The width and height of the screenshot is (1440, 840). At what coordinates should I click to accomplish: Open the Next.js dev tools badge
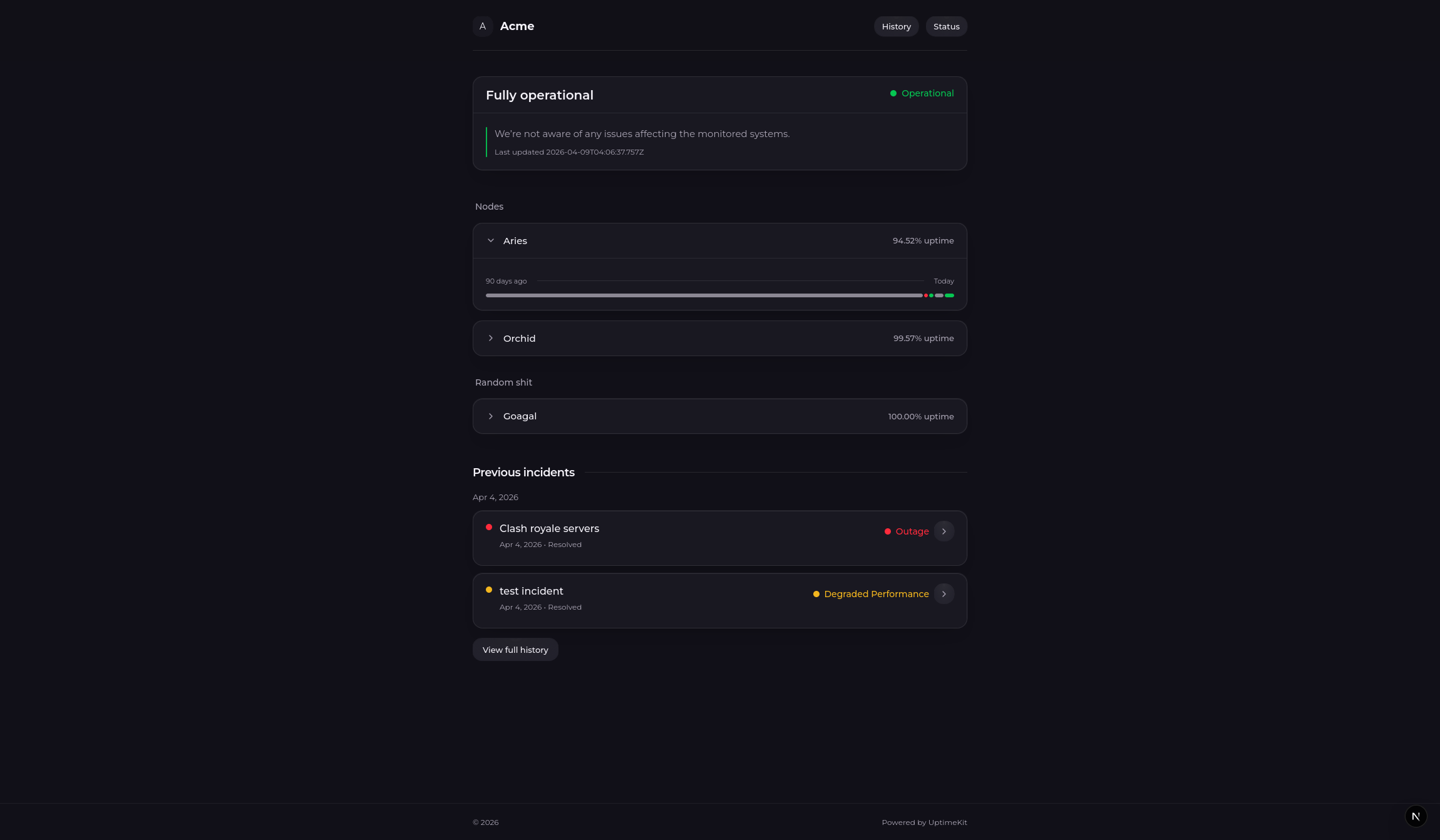[1416, 816]
